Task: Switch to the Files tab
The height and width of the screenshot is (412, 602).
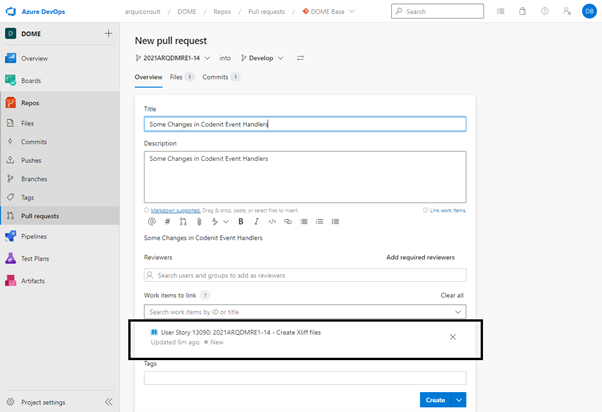Action: tap(181, 76)
